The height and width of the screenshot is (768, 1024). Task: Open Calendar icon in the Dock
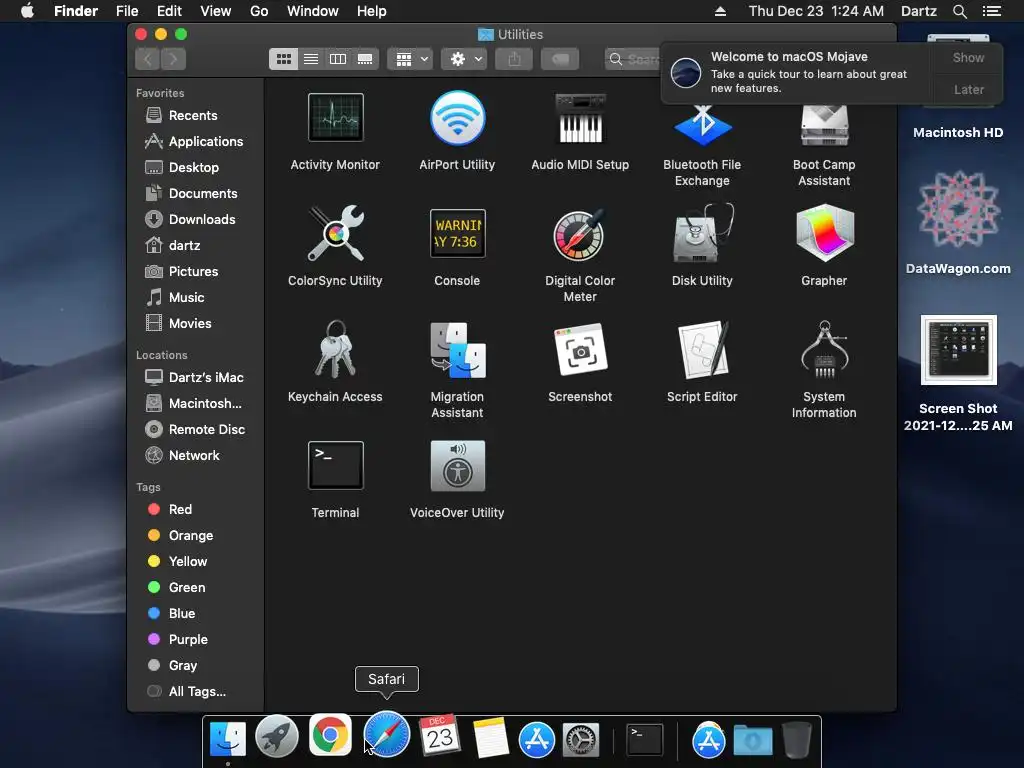point(440,736)
